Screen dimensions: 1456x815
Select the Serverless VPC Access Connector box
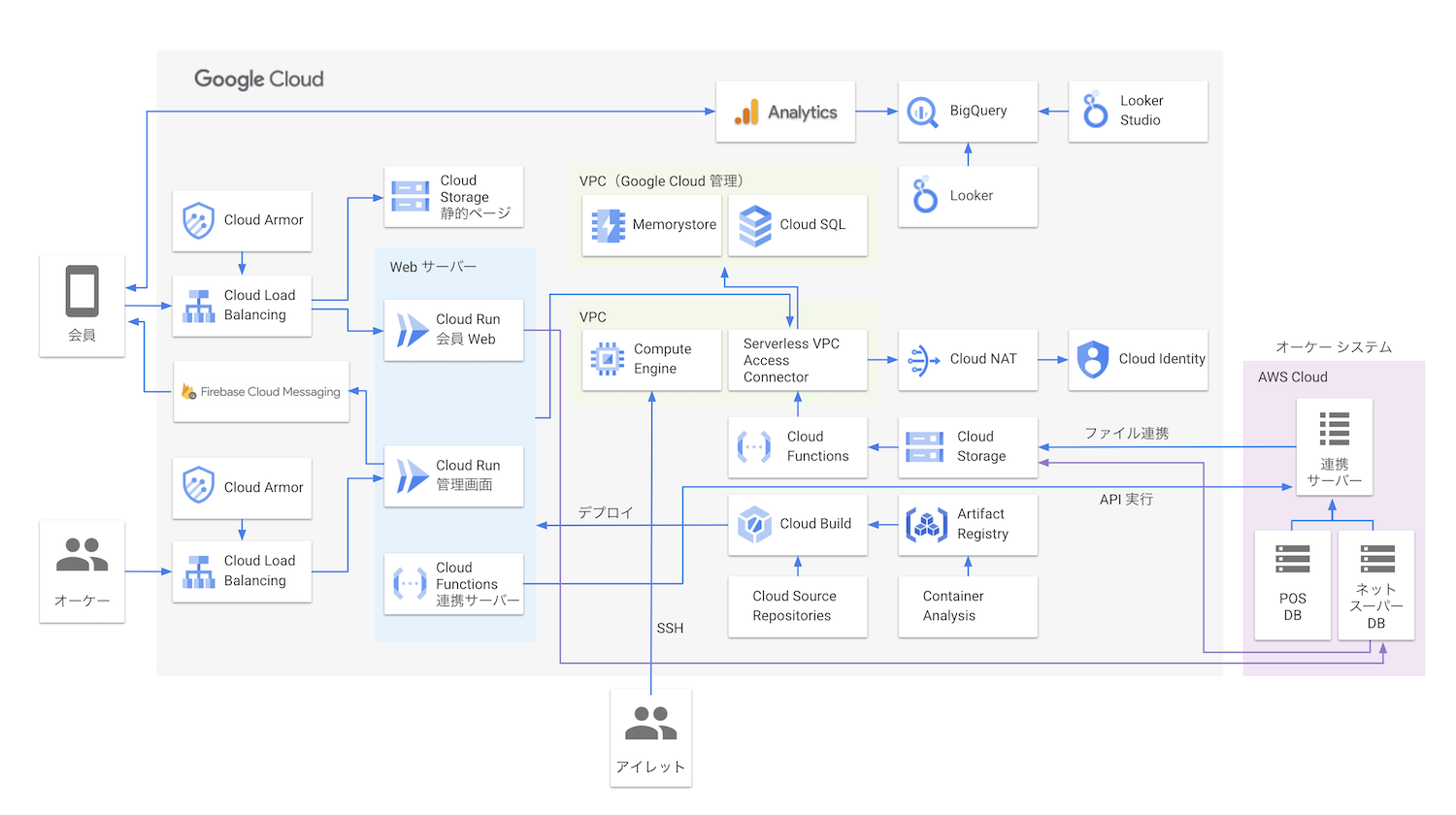tap(798, 360)
